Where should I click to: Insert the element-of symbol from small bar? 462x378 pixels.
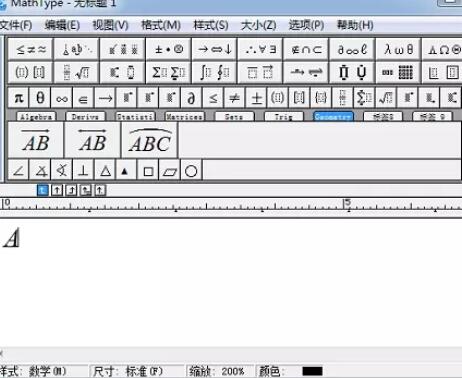(x=83, y=98)
